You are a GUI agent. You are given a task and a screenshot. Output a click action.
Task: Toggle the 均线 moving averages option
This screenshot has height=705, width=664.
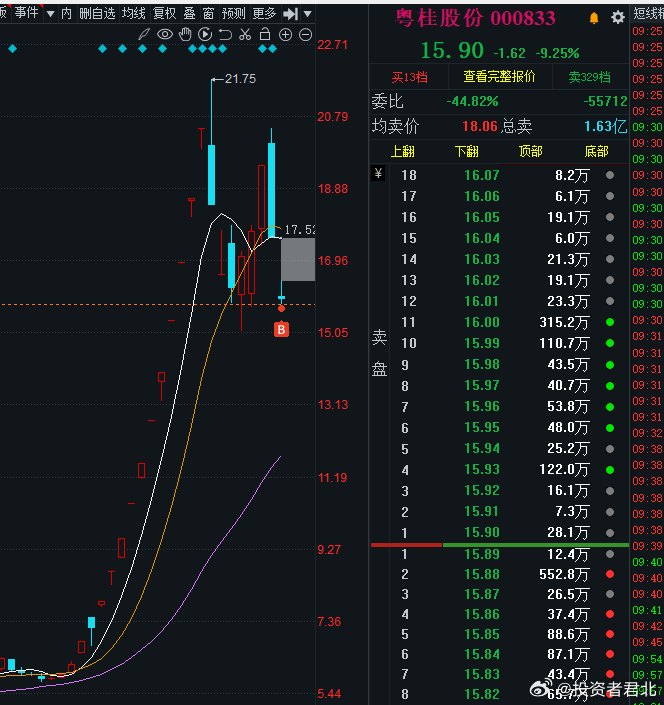134,13
